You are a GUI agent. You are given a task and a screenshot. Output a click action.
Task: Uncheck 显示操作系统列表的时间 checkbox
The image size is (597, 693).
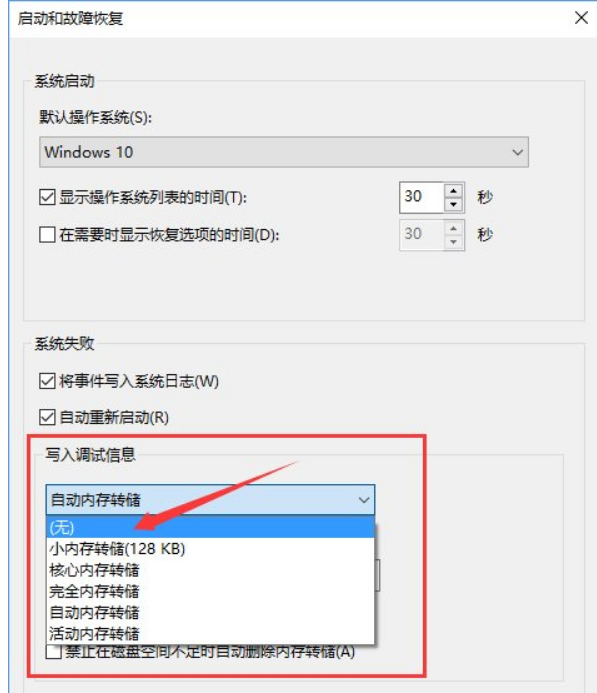coord(47,197)
